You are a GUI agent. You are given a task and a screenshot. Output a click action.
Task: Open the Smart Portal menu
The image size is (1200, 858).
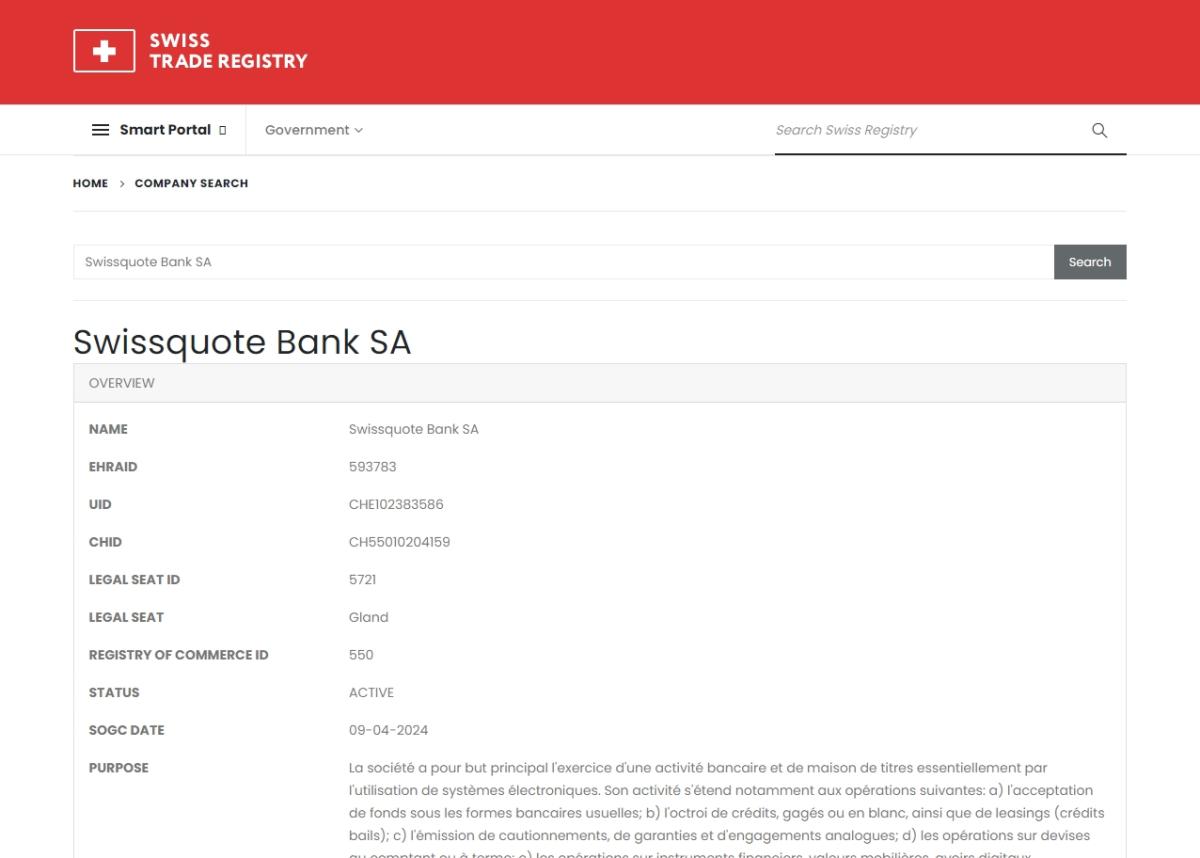[x=165, y=130]
